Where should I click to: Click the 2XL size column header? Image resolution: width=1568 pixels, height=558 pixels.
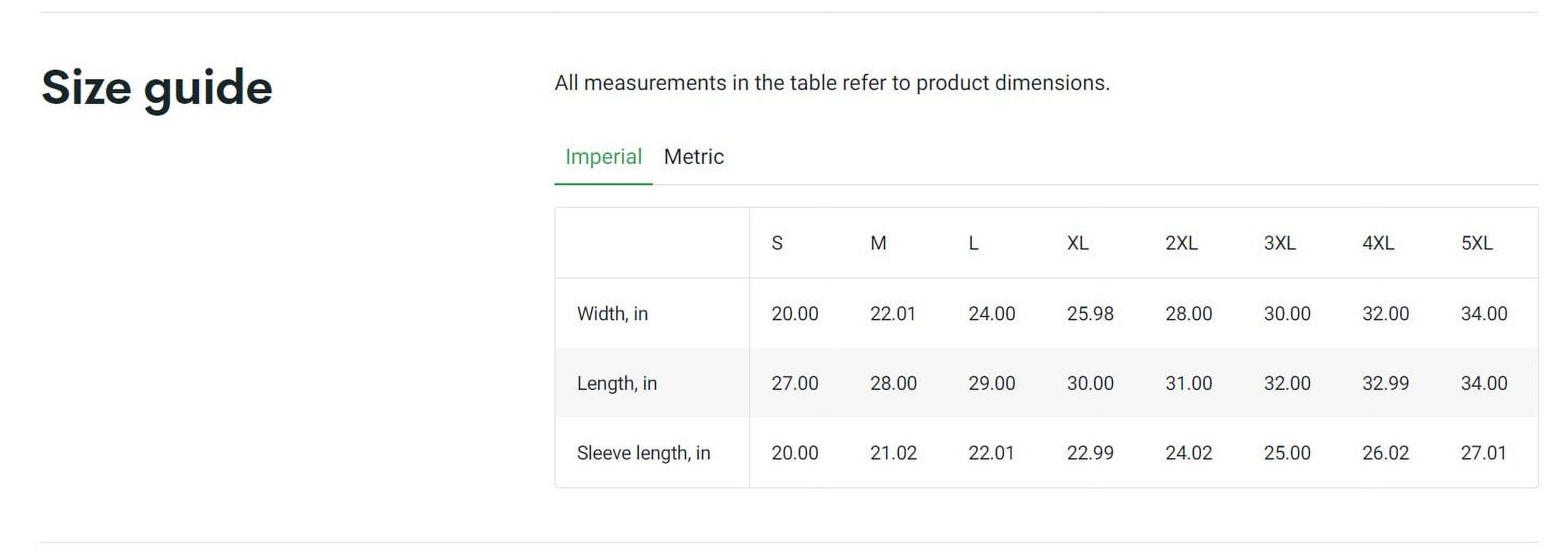1181,243
